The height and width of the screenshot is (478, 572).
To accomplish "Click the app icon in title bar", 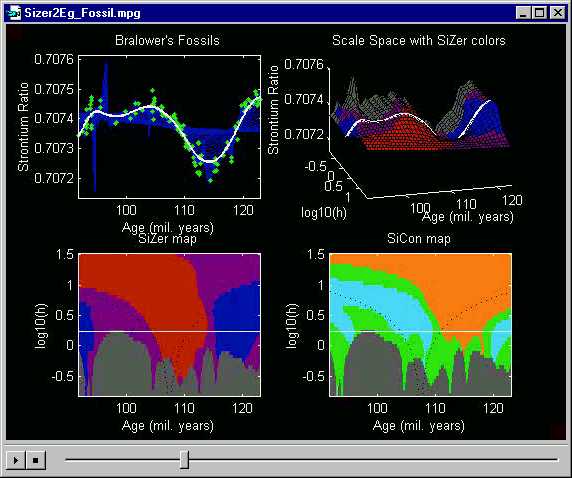I will tap(14, 13).
